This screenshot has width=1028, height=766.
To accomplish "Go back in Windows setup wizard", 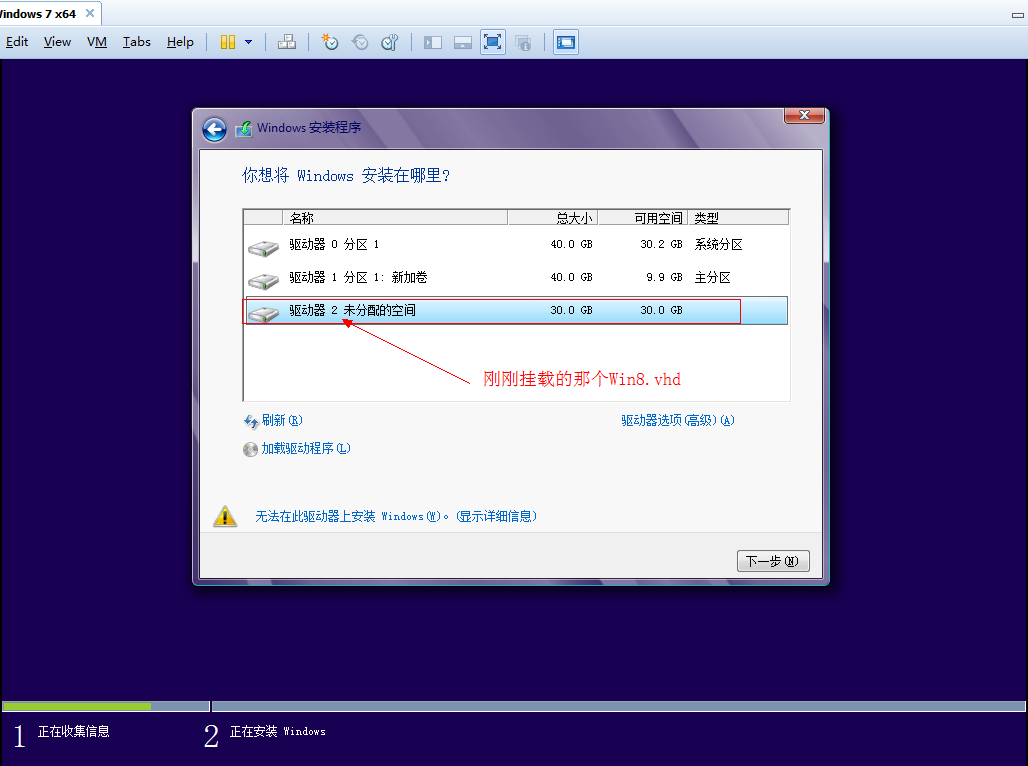I will click(x=214, y=129).
